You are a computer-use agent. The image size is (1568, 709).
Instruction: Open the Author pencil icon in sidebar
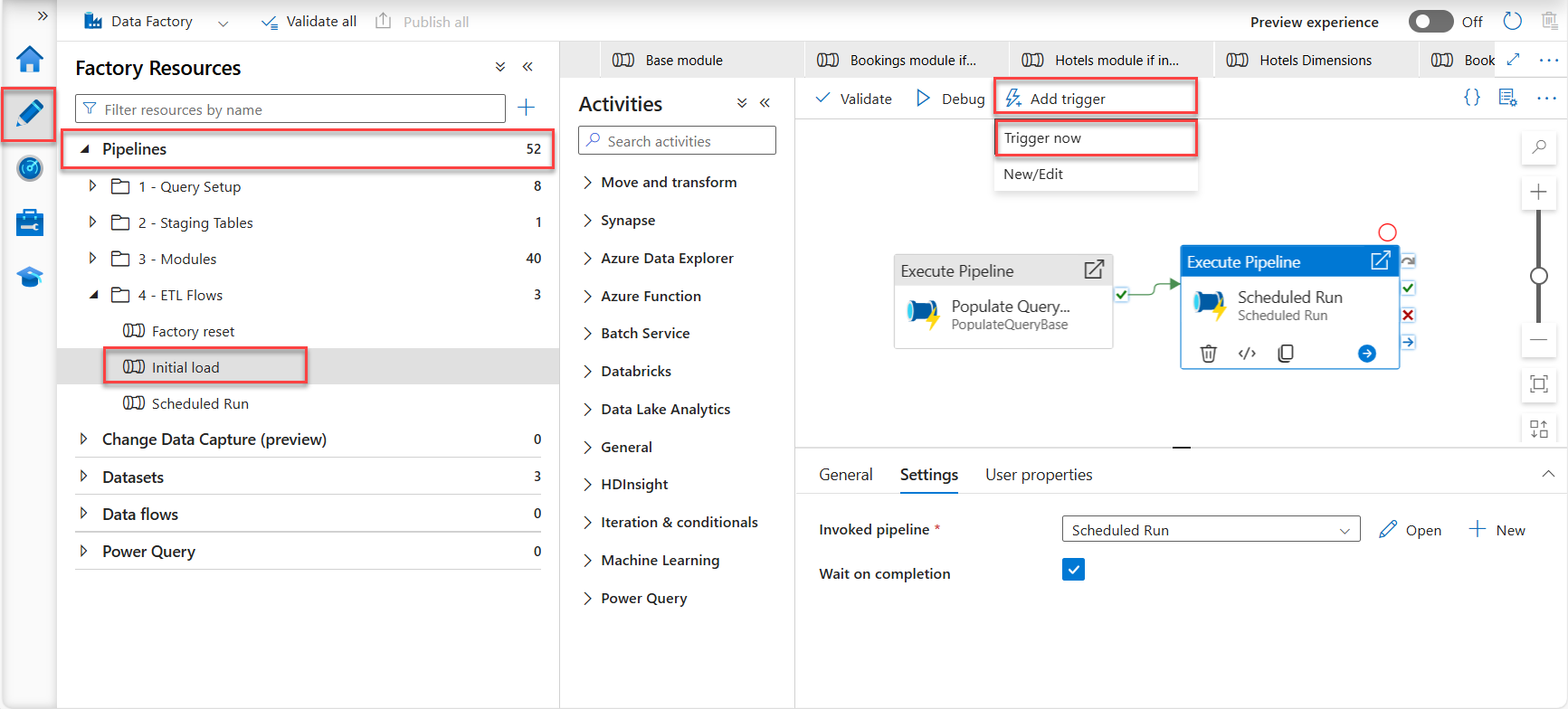point(29,113)
